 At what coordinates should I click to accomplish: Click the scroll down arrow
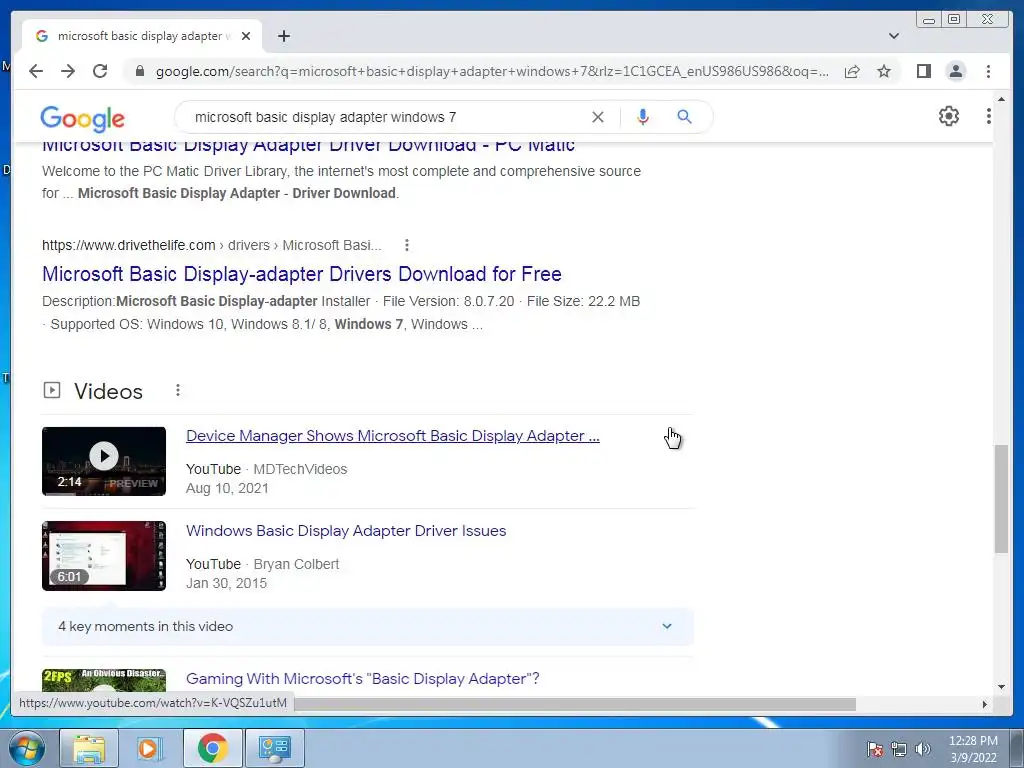1001,687
